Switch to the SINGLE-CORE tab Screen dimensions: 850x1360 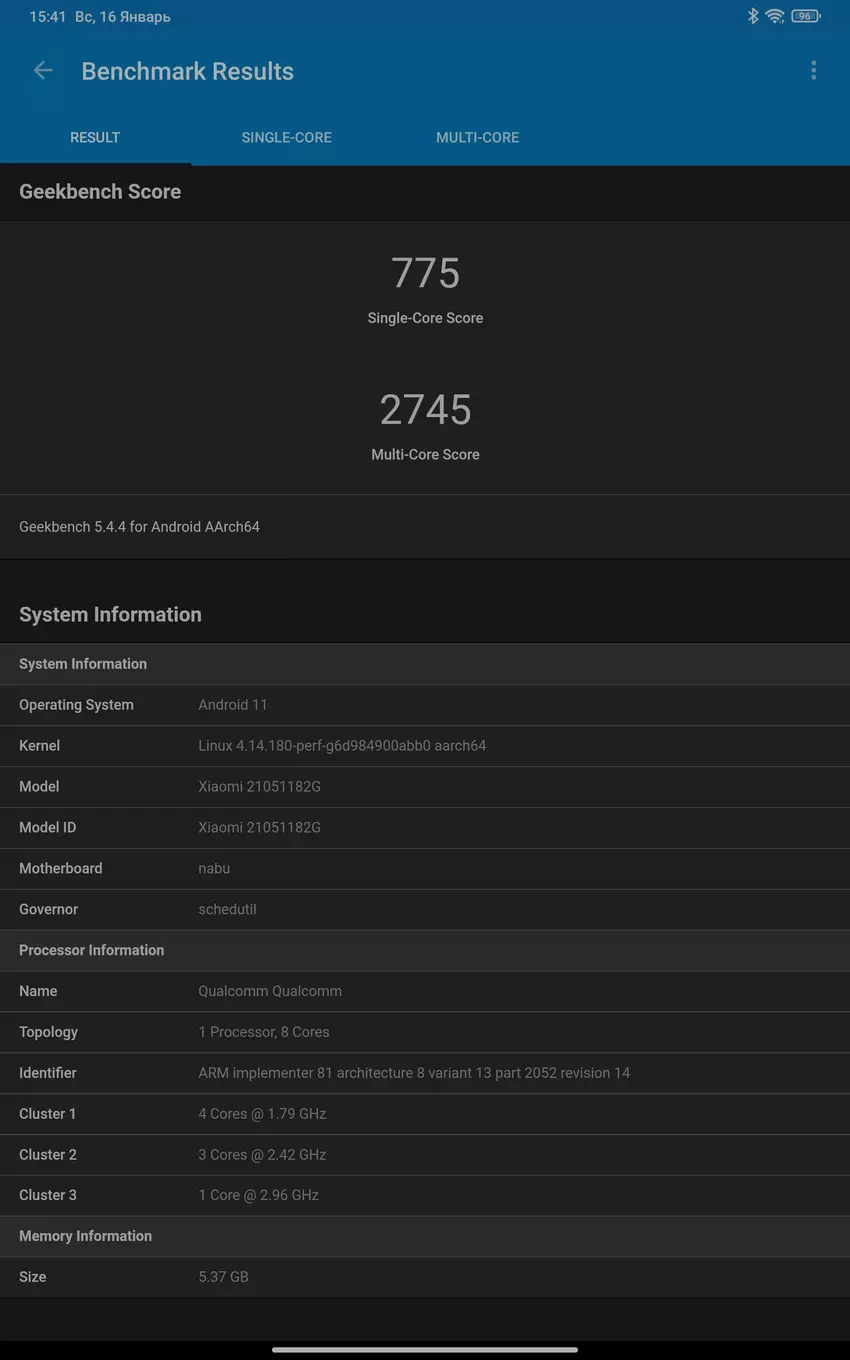(286, 138)
